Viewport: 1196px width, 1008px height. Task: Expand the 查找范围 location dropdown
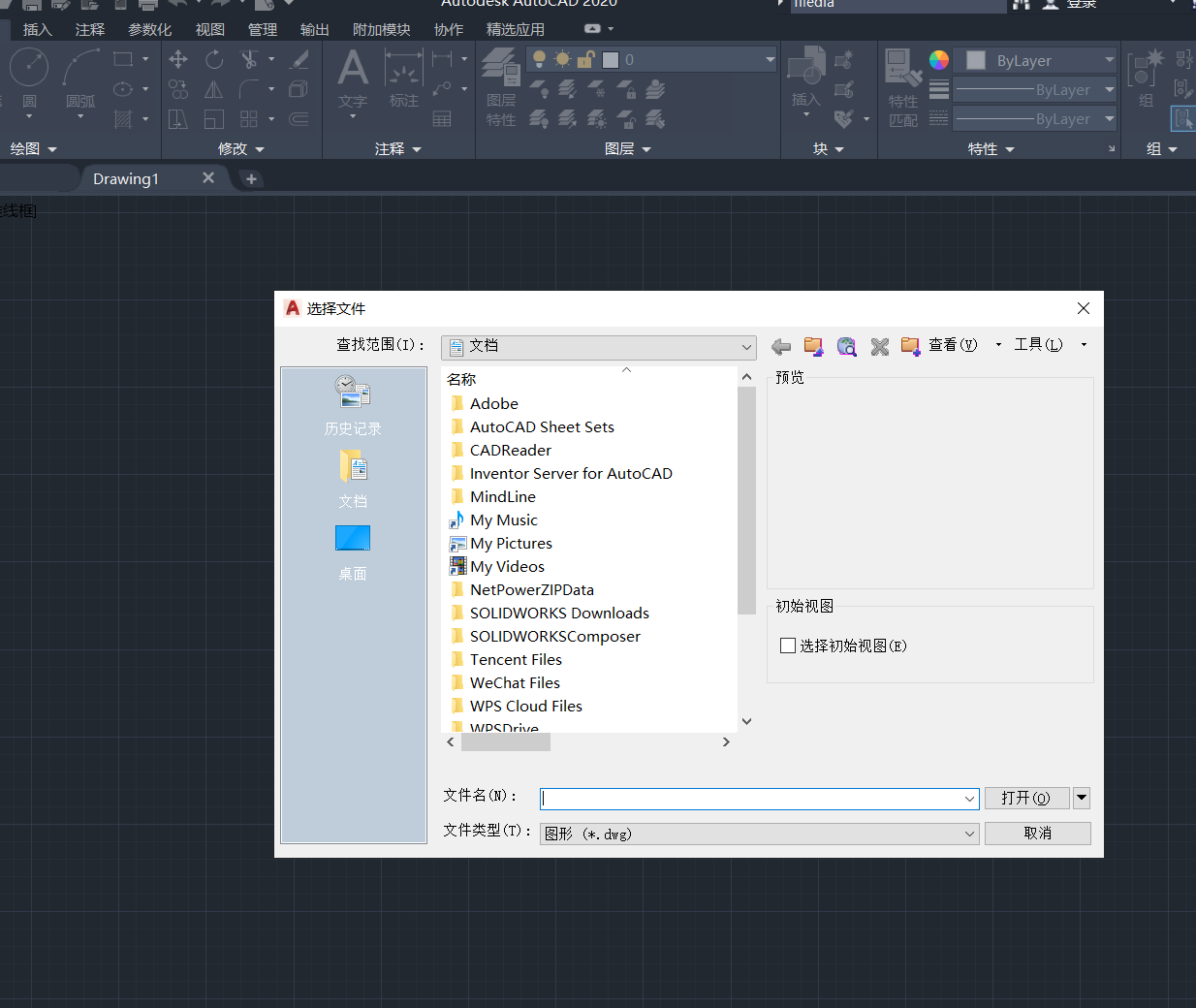coord(746,347)
